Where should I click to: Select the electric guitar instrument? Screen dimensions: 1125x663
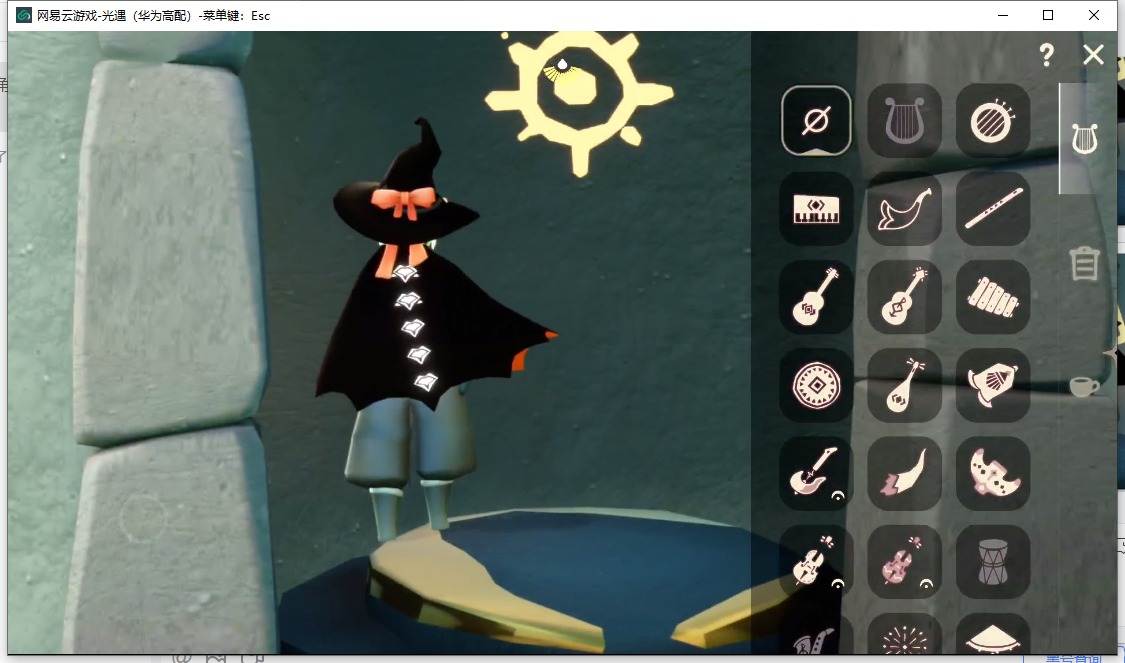816,474
